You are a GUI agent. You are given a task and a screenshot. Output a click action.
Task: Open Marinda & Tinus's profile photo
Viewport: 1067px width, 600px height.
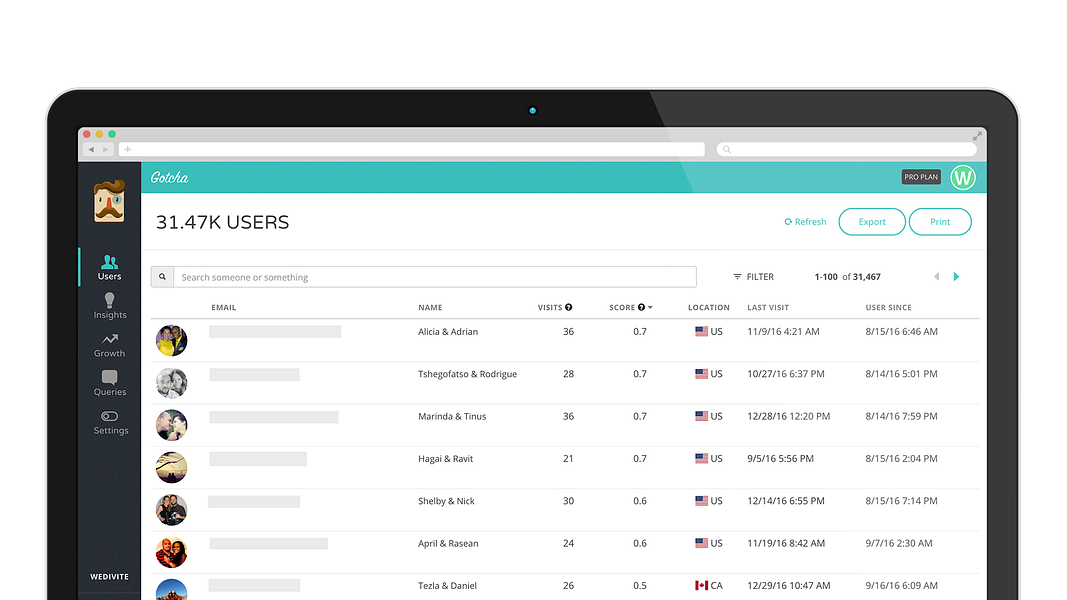pyautogui.click(x=171, y=425)
